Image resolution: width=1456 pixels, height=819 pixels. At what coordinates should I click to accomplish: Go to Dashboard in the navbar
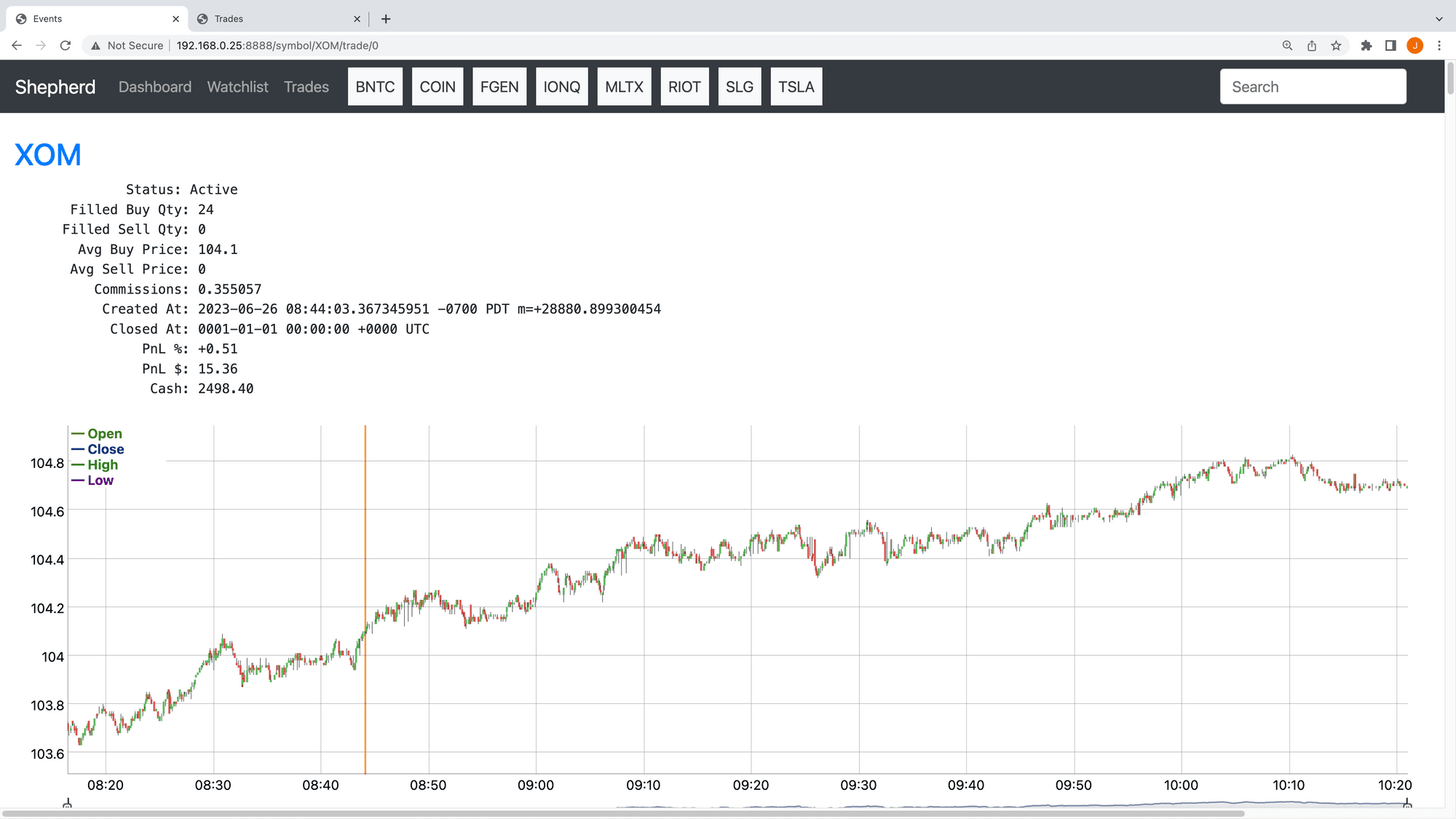click(x=155, y=87)
